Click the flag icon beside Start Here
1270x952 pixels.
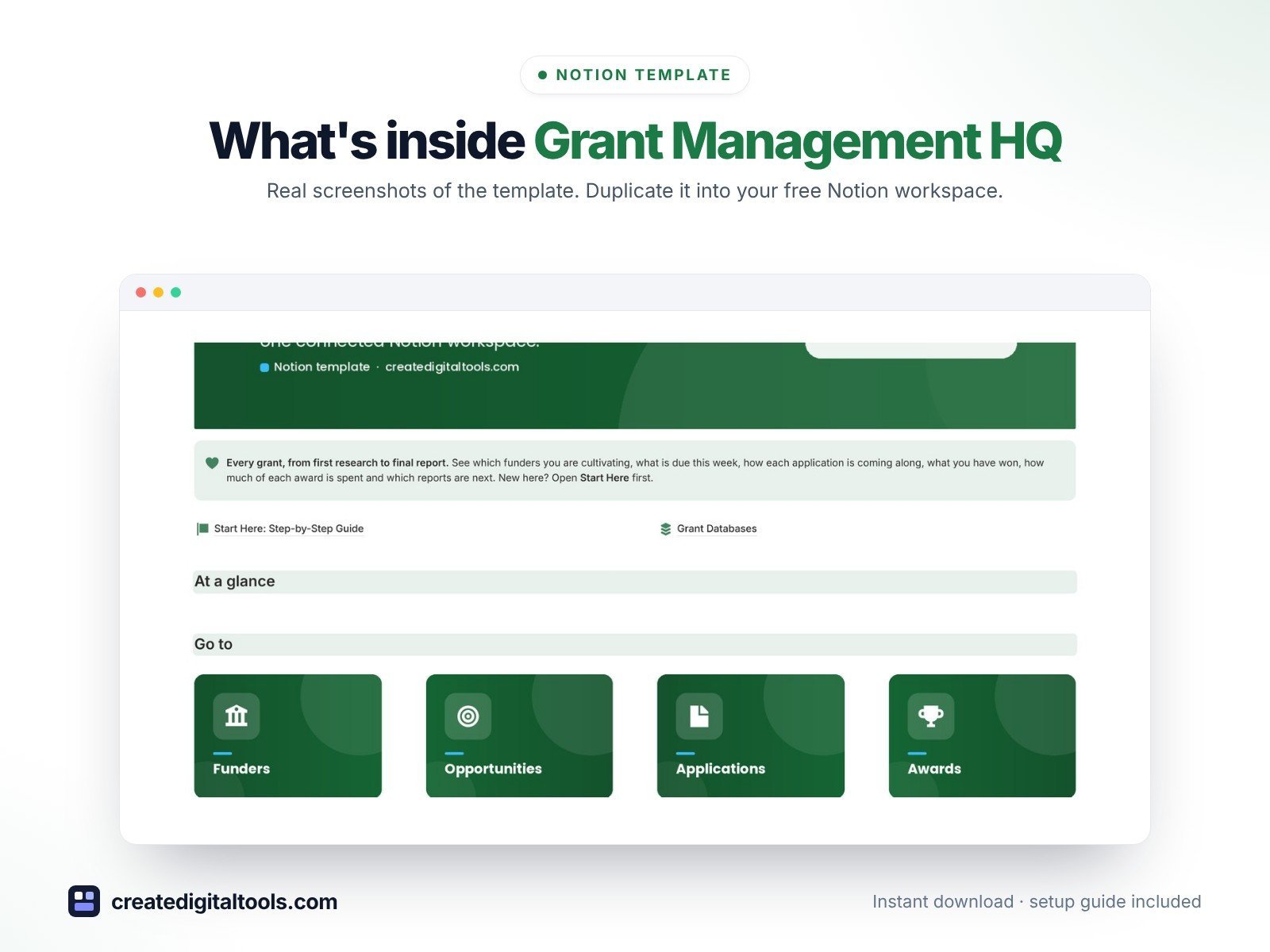[202, 528]
